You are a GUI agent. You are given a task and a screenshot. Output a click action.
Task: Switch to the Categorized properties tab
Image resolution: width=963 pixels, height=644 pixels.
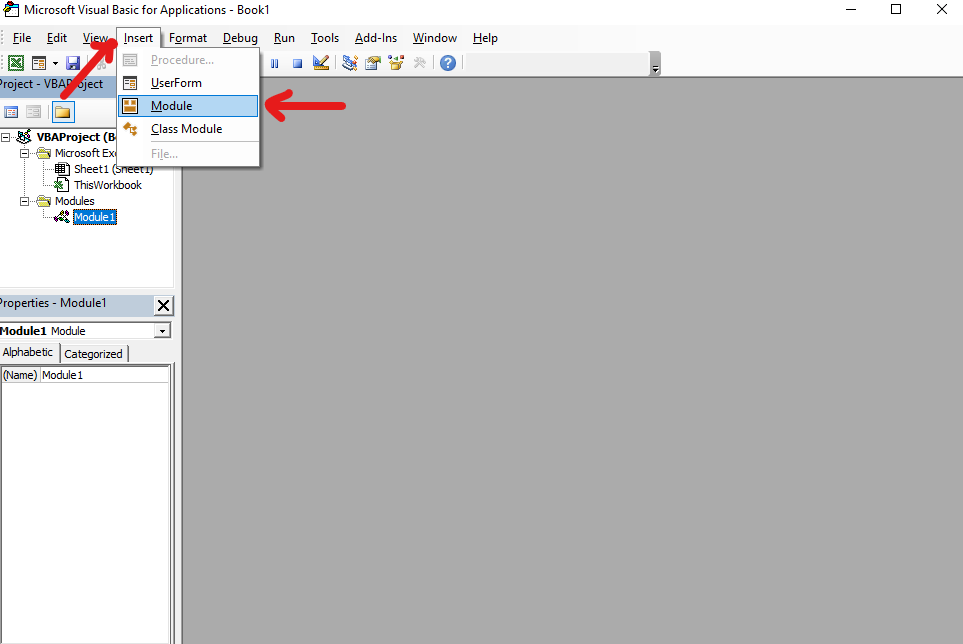coord(94,354)
